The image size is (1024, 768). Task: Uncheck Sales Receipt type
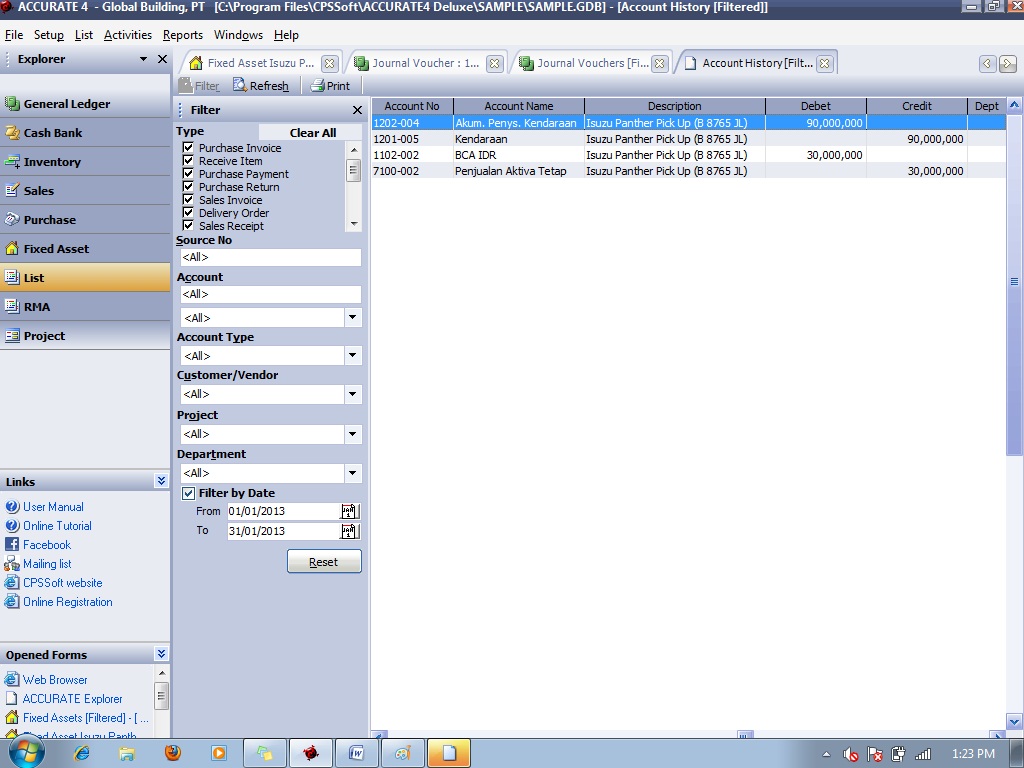click(x=188, y=226)
